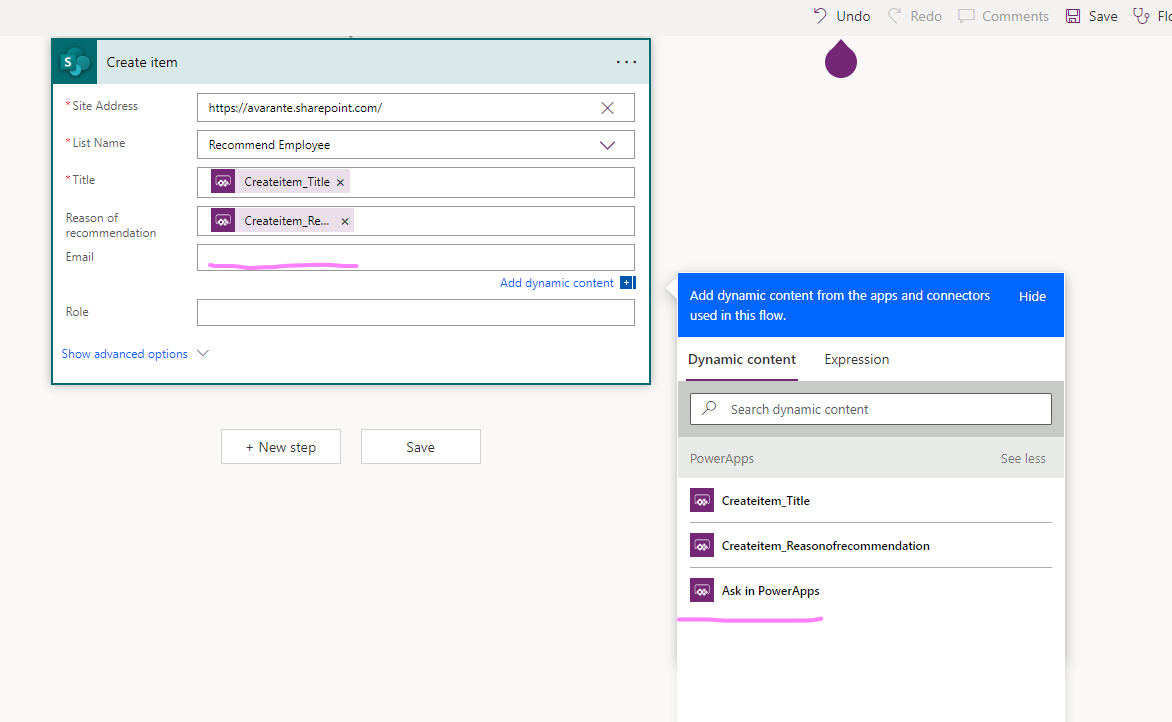Click the Undo toolbar button
1172x722 pixels.
841,16
